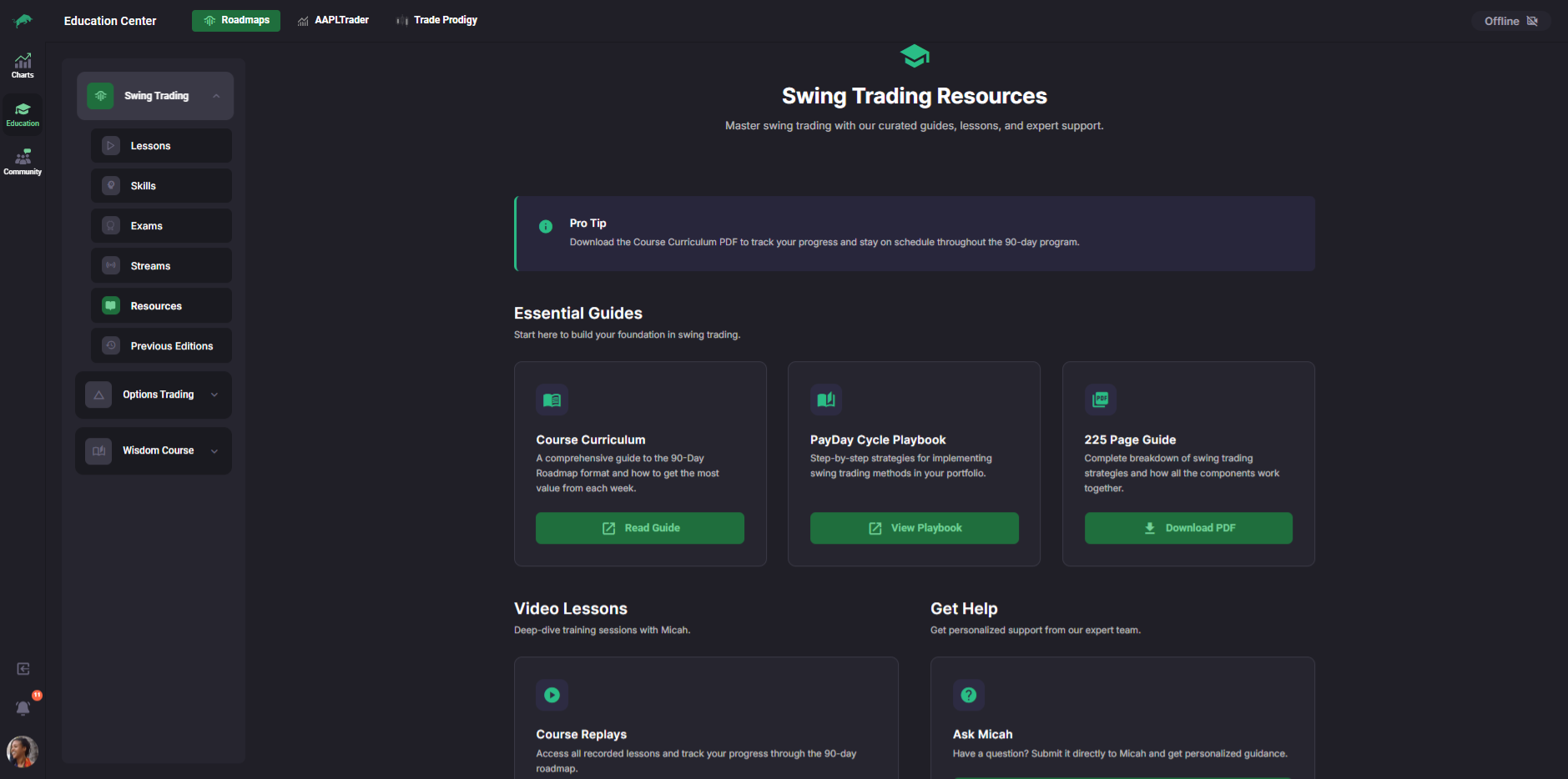This screenshot has width=1568, height=779.
Task: Switch to the Trade Prodigy tab
Action: [x=437, y=20]
